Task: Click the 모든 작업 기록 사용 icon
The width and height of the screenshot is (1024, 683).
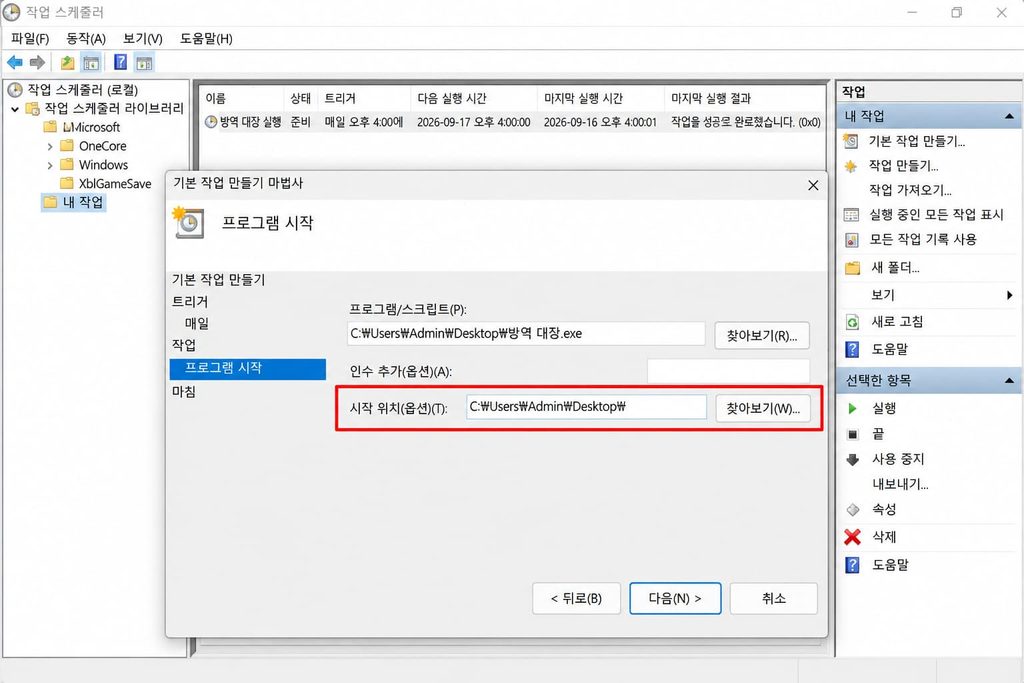Action: 852,240
